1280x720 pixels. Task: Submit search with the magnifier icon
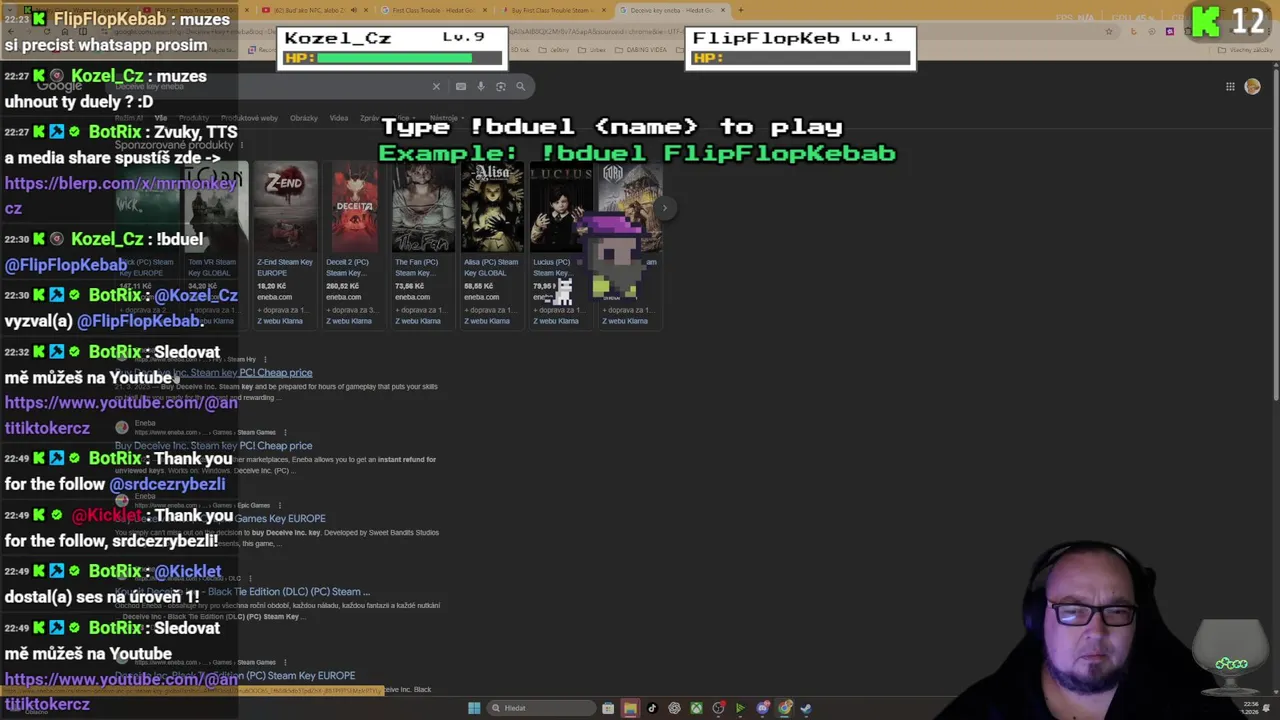[x=520, y=86]
